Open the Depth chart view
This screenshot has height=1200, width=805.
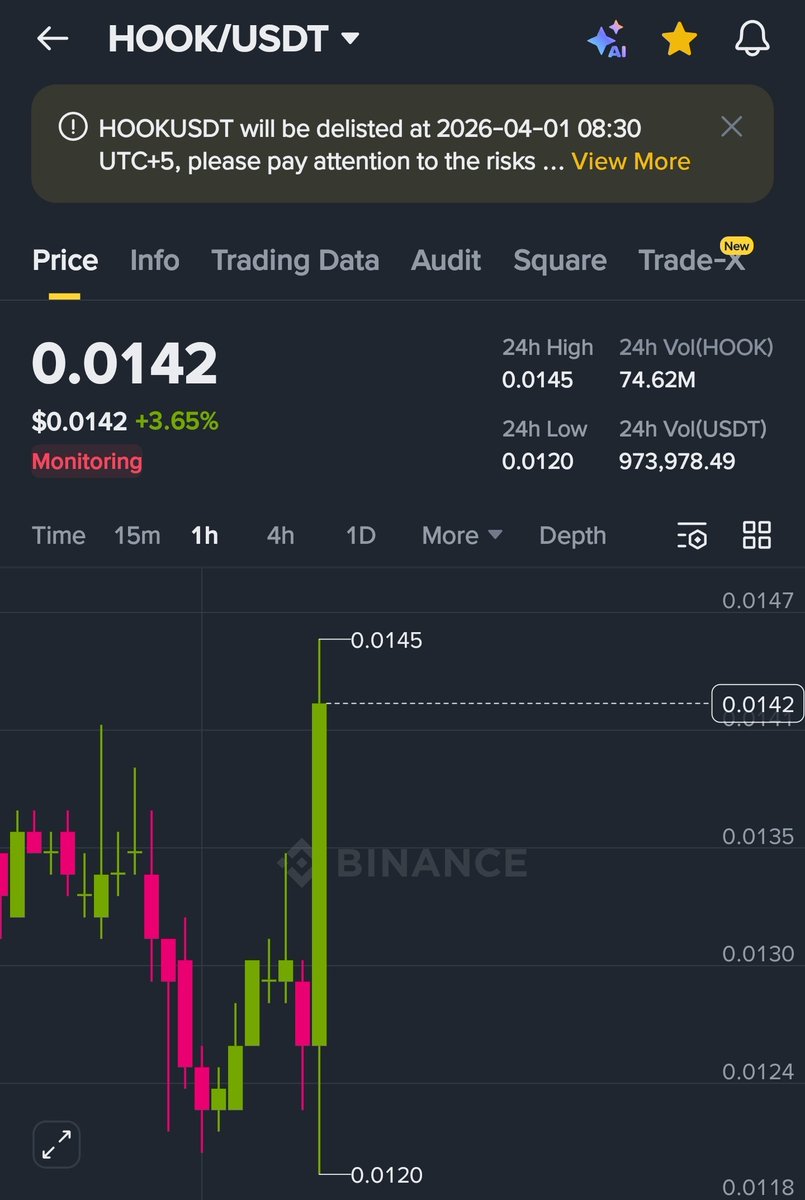tap(572, 536)
